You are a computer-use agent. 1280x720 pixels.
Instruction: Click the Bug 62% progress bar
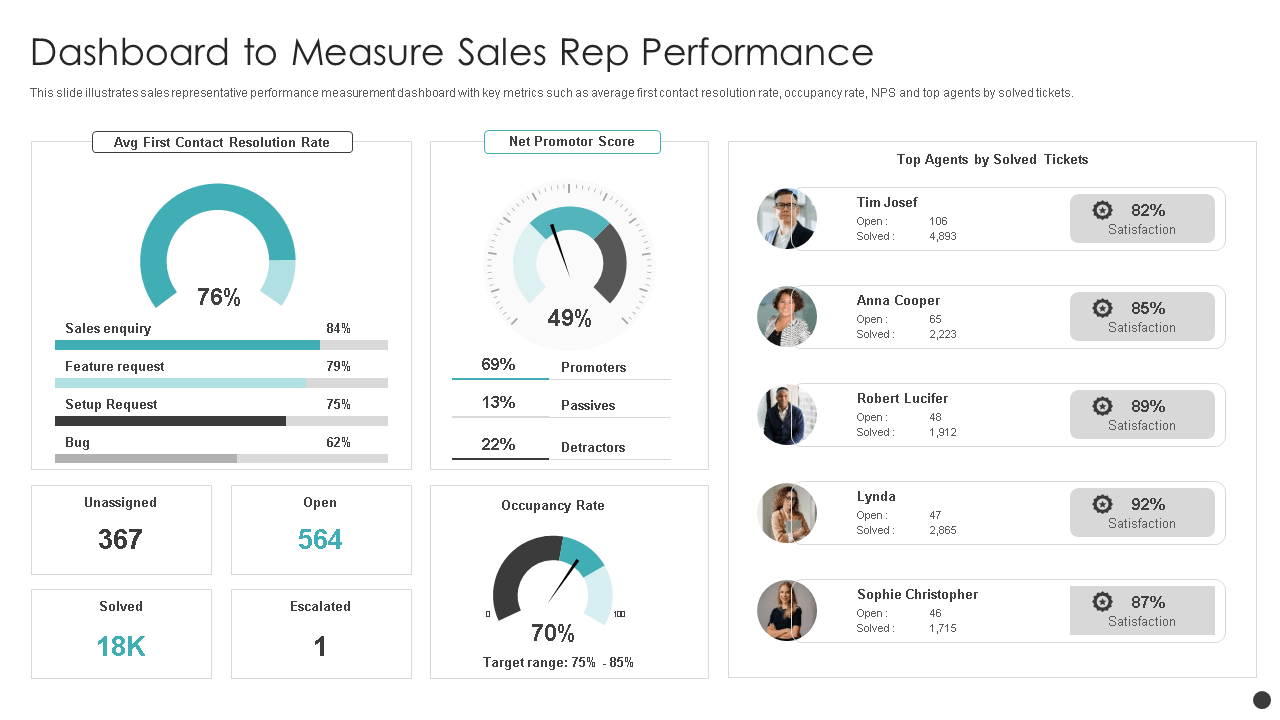point(221,458)
